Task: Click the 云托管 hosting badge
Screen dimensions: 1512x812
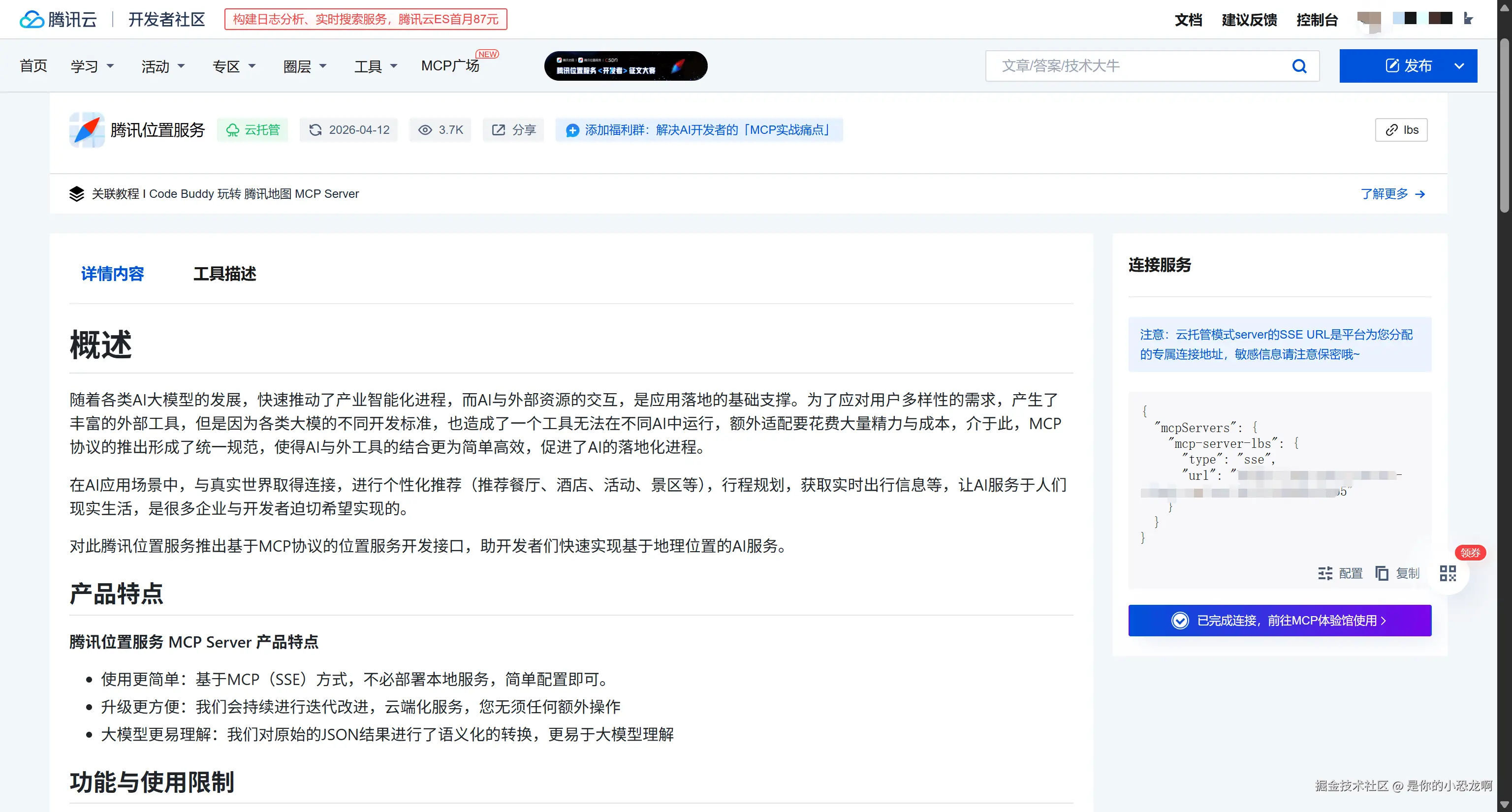Action: click(253, 129)
